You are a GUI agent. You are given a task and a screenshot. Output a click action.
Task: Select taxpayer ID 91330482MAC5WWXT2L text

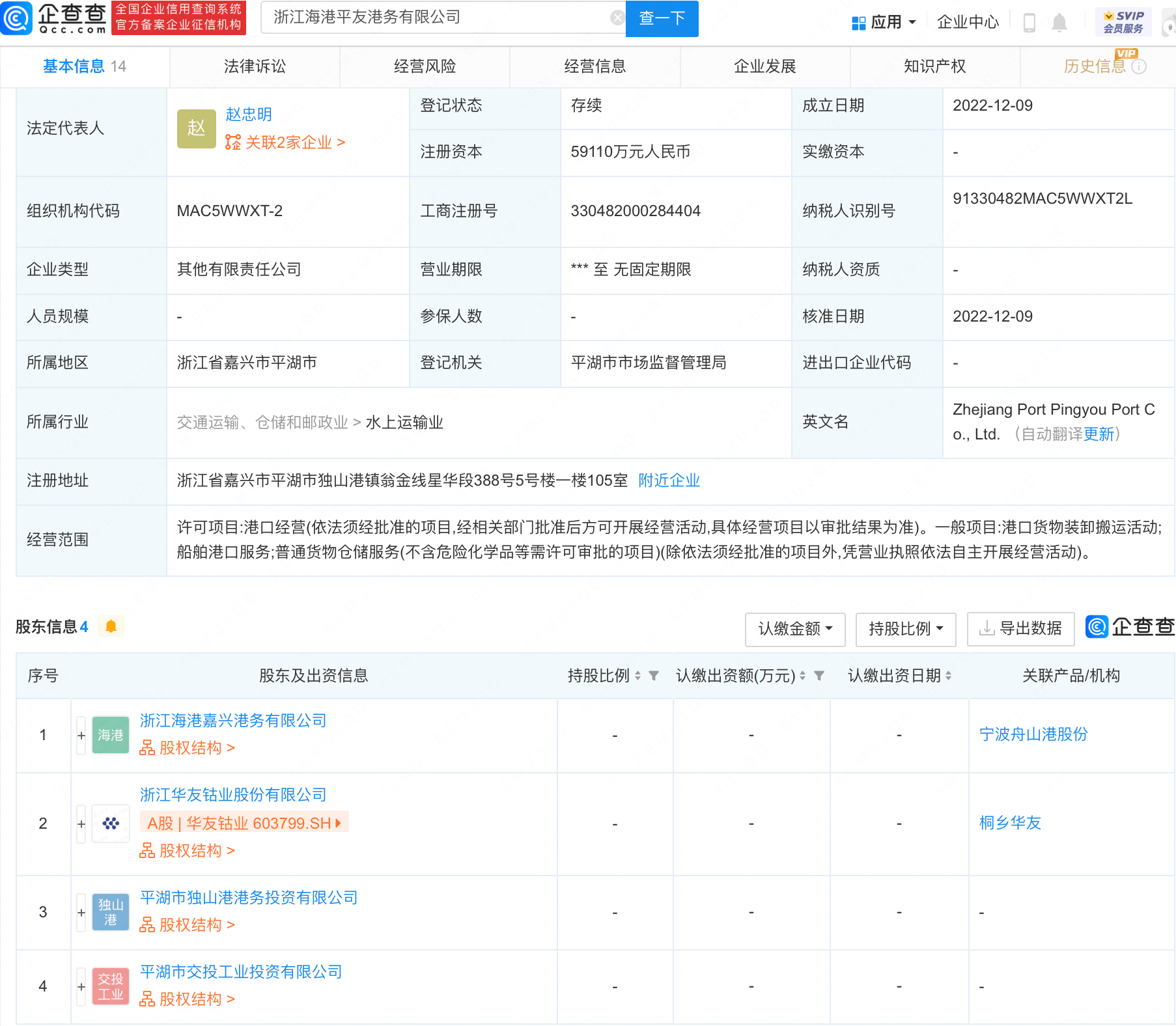pos(1043,199)
